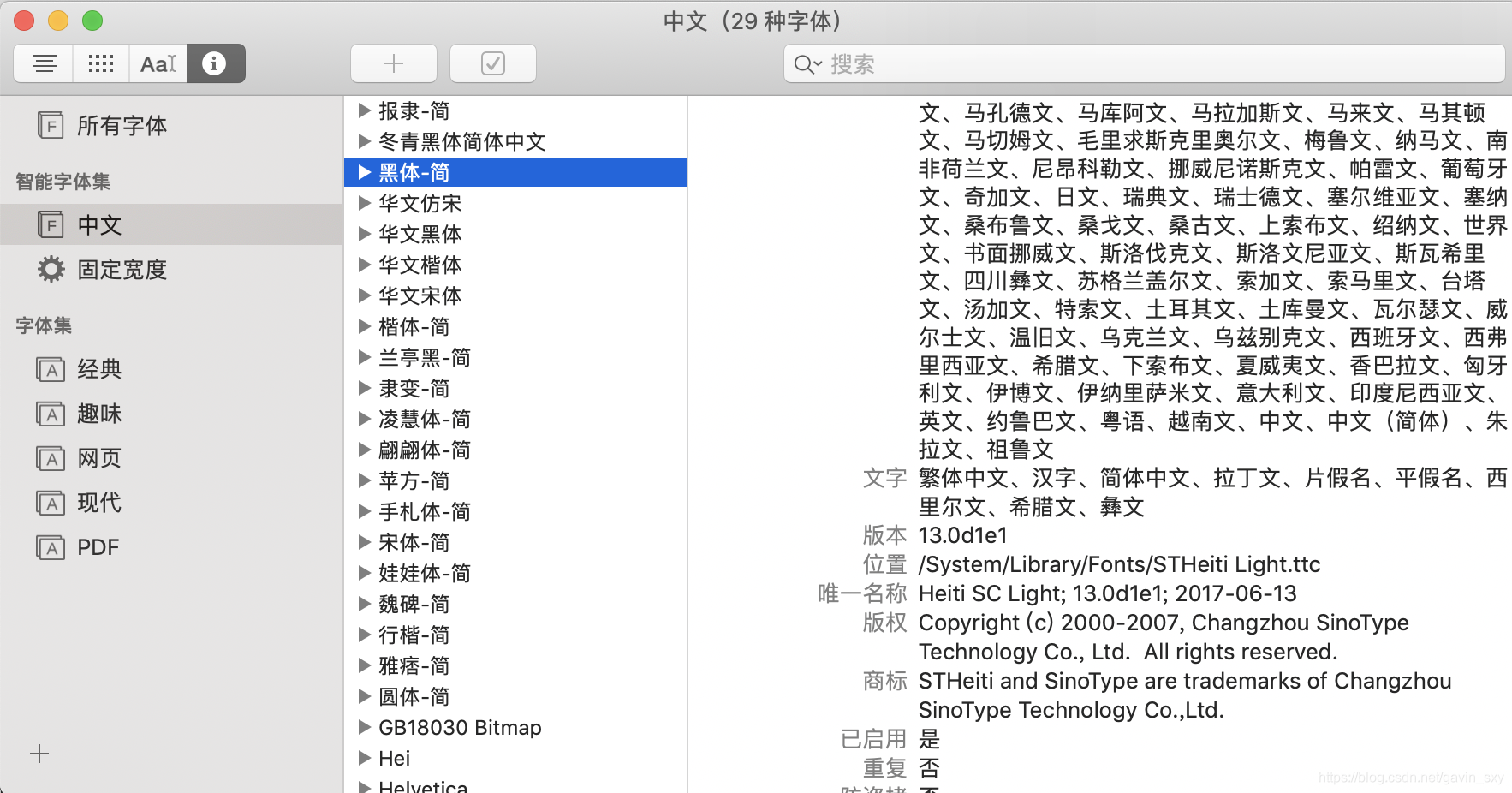The image size is (1512, 793).
Task: Add a new font with plus button
Action: 394,63
